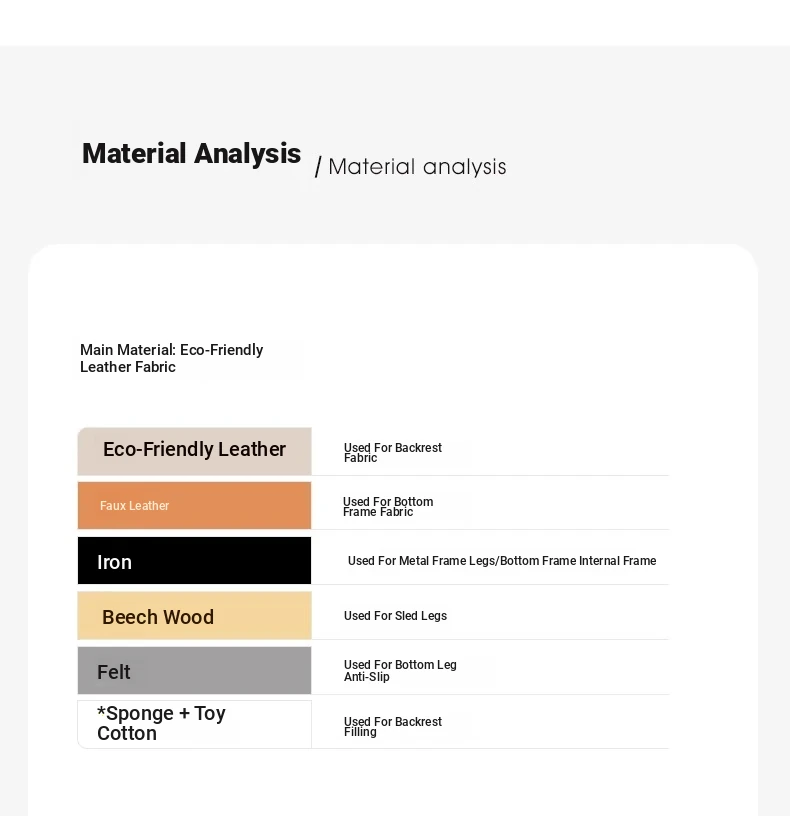Click the gray Felt swatch

pyautogui.click(x=195, y=670)
